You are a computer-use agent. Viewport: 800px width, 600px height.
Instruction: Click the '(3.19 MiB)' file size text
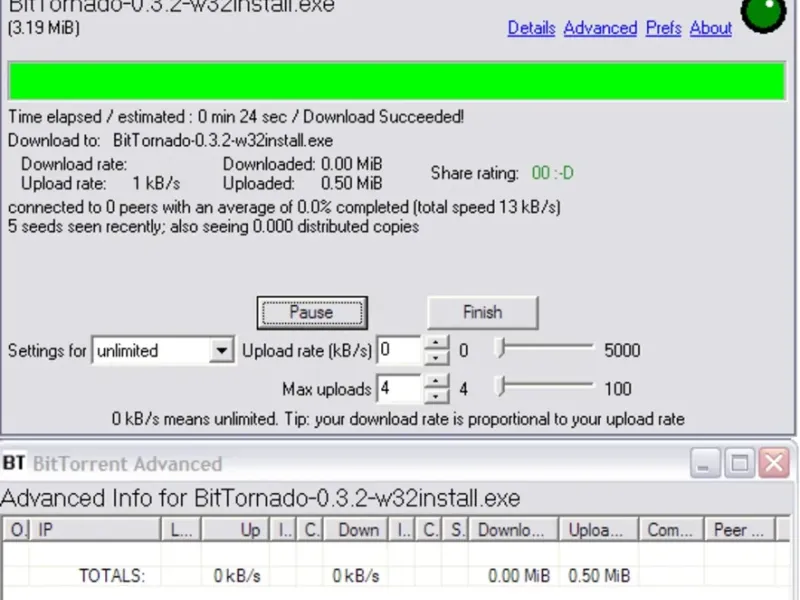(x=44, y=28)
